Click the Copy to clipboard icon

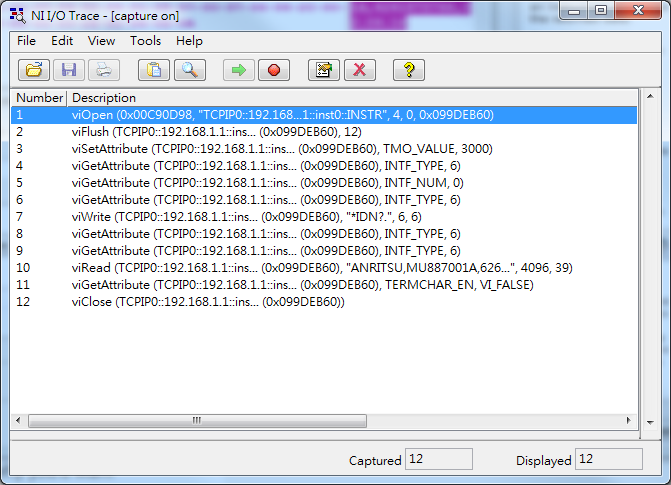154,70
